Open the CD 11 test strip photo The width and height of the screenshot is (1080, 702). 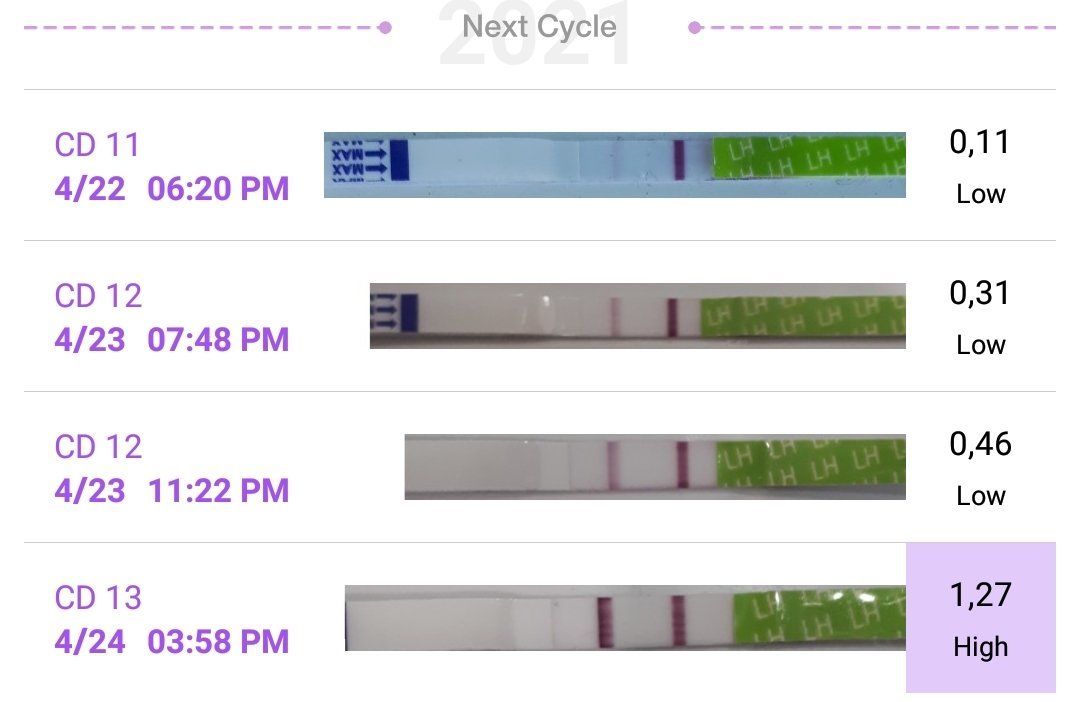(x=615, y=164)
